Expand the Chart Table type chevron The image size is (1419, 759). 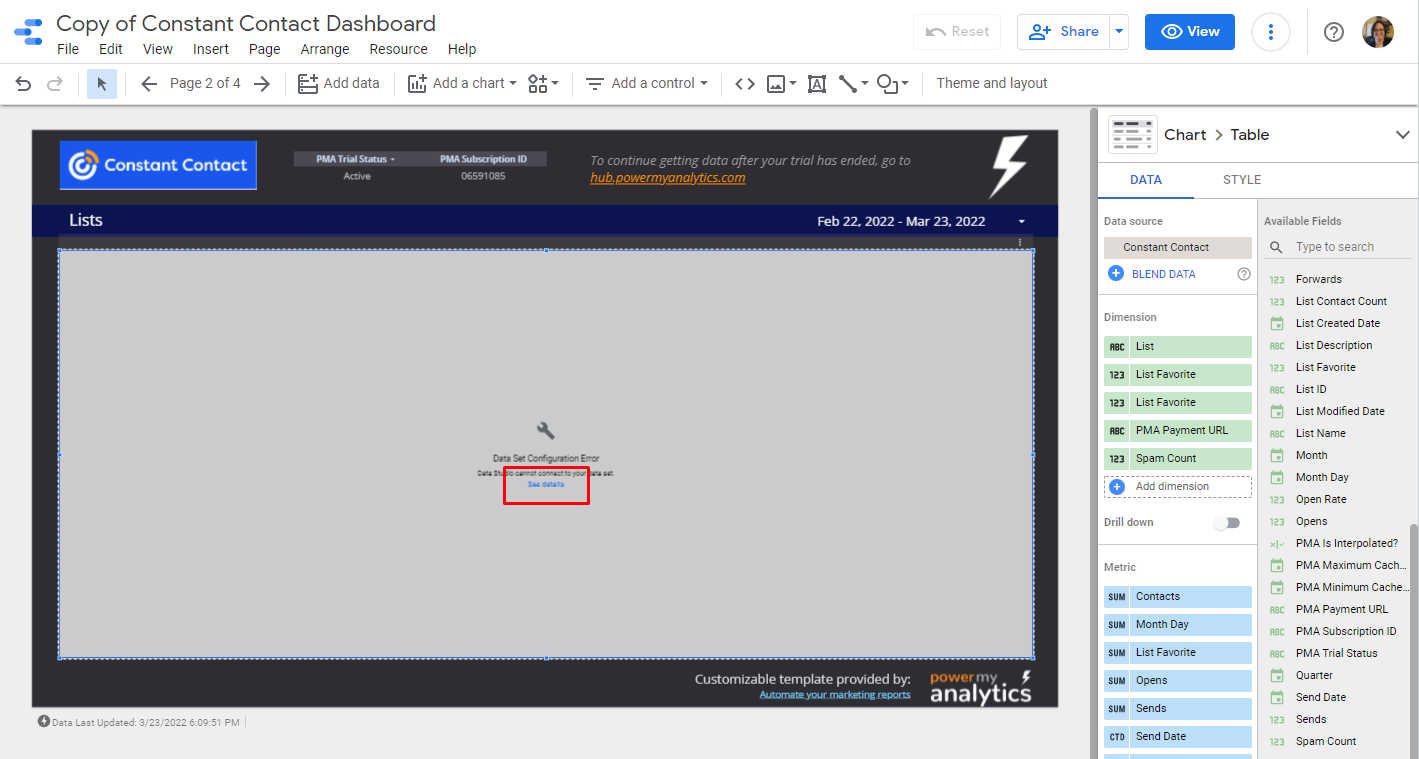point(1401,135)
